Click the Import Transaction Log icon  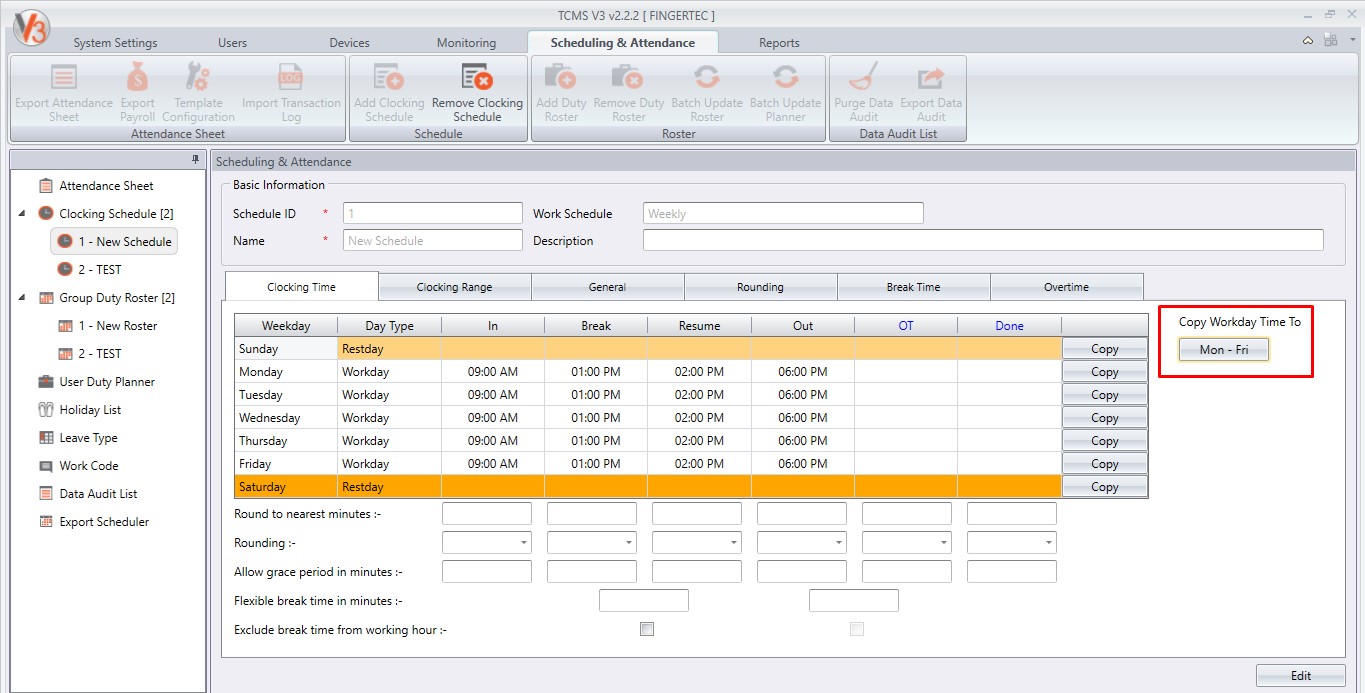point(291,78)
